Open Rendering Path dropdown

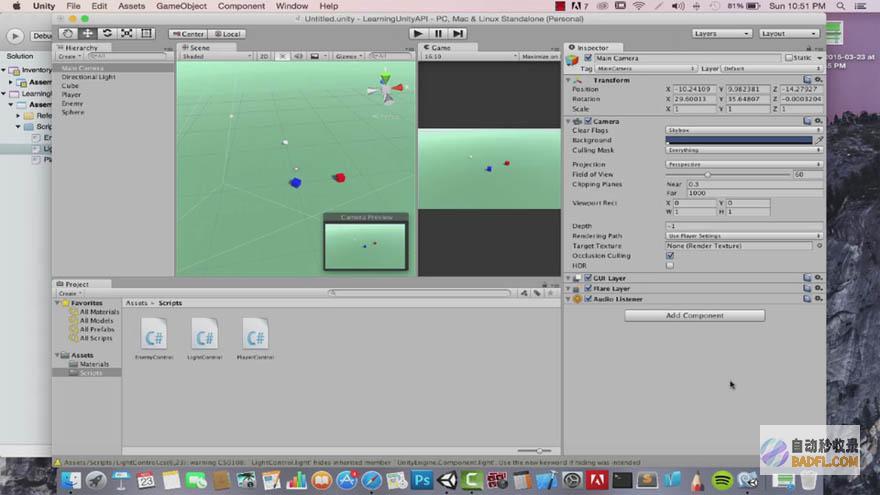tap(744, 236)
